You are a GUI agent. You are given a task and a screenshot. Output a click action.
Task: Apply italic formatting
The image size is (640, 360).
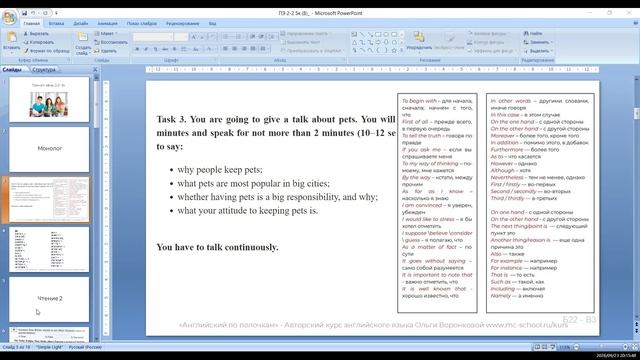tap(146, 49)
